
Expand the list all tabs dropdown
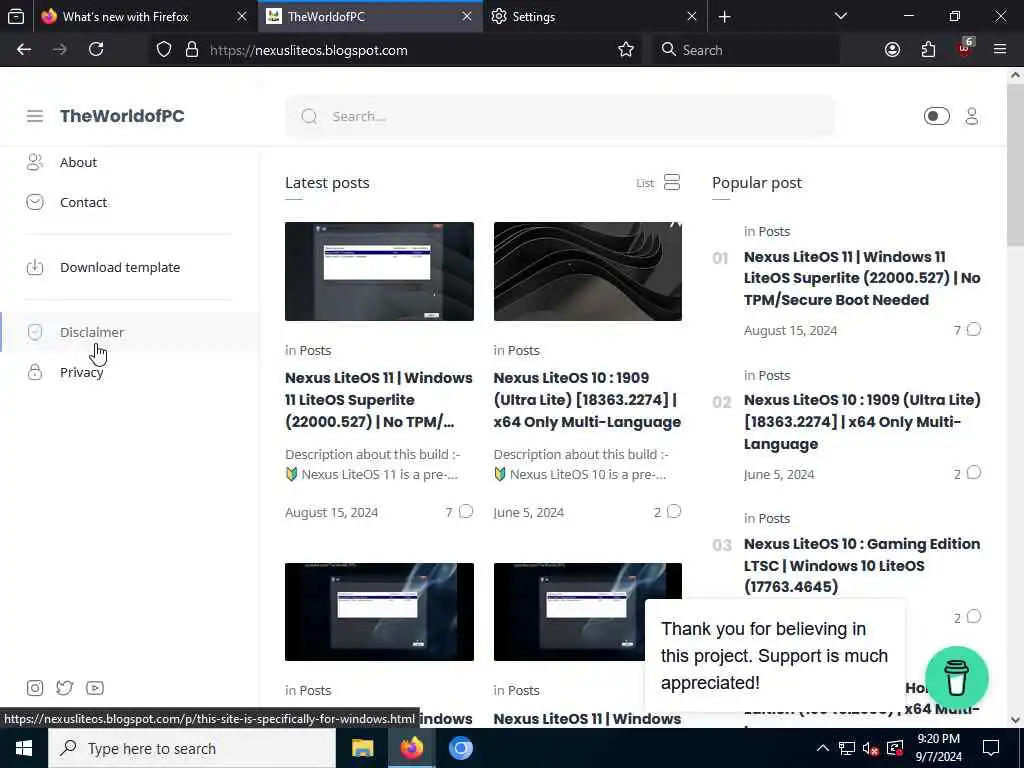(841, 16)
